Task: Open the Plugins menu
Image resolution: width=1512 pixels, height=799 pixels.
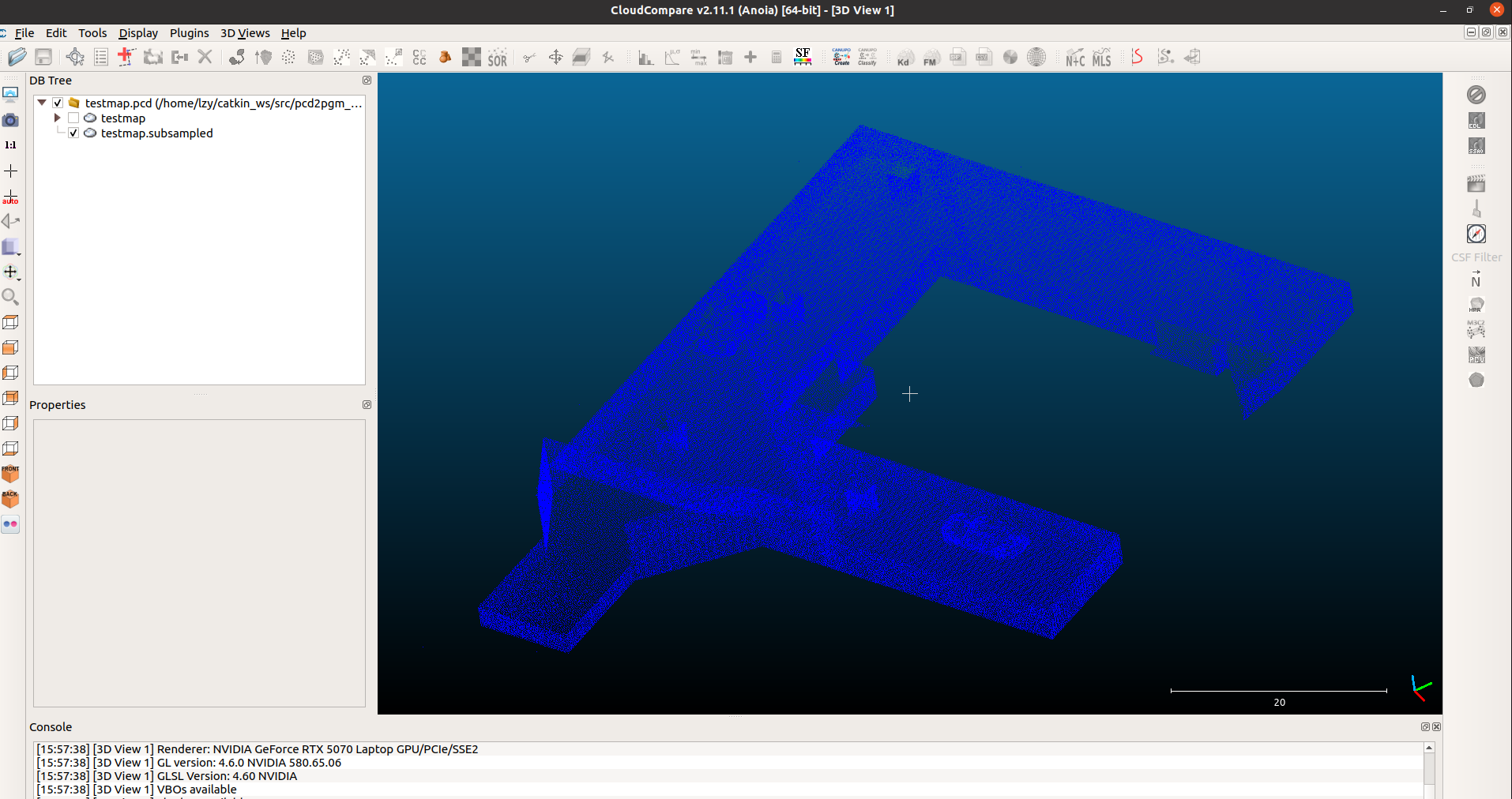Action: [x=190, y=33]
